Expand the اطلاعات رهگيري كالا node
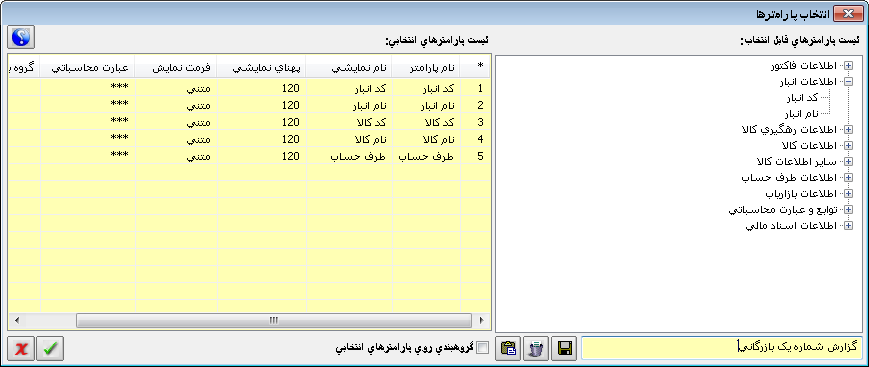This screenshot has width=869, height=367. [847, 130]
